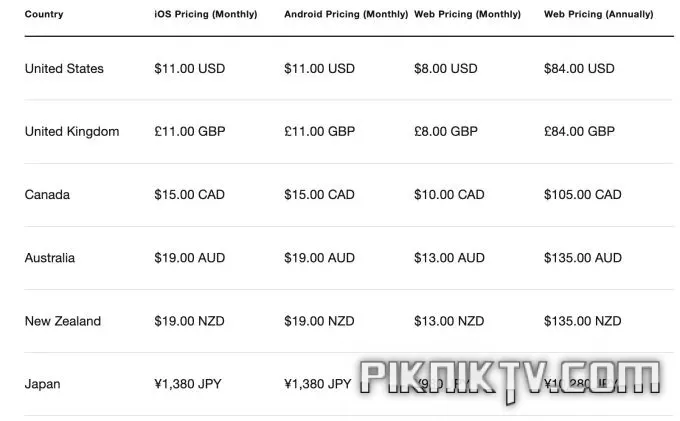Image resolution: width=680 pixels, height=421 pixels.
Task: Select the Japan row label
Action: (x=42, y=384)
